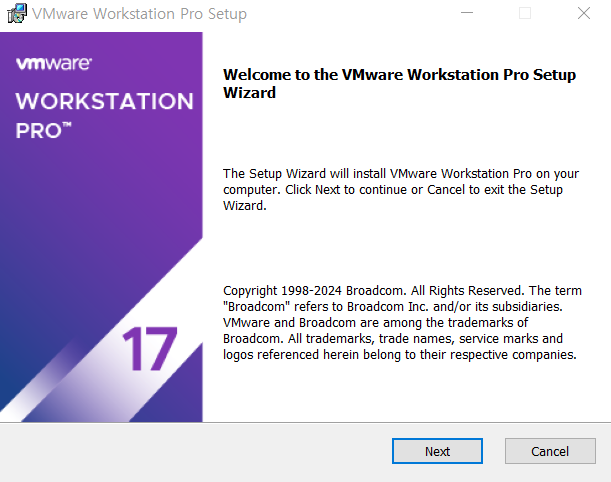Click Next to continue the setup
The width and height of the screenshot is (611, 482).
[437, 451]
